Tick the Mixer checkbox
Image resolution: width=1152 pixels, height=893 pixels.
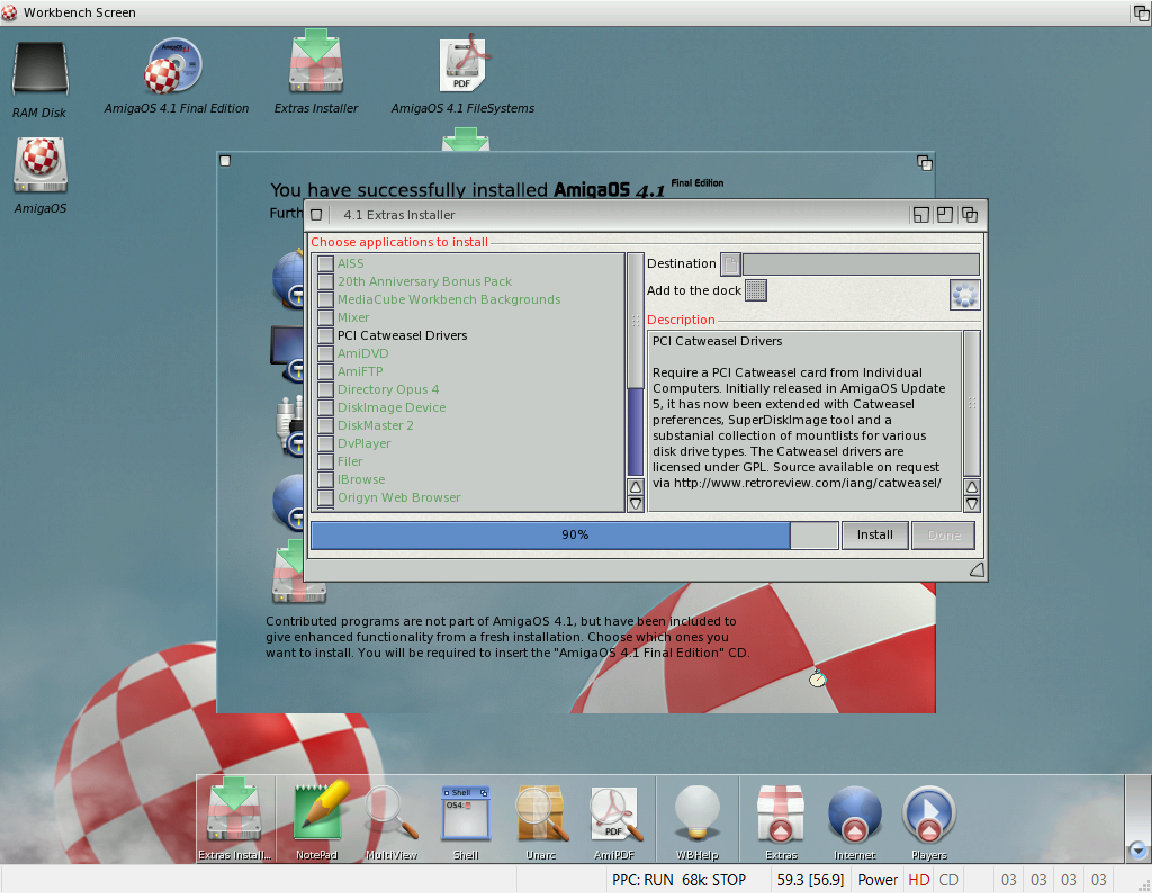[x=325, y=318]
